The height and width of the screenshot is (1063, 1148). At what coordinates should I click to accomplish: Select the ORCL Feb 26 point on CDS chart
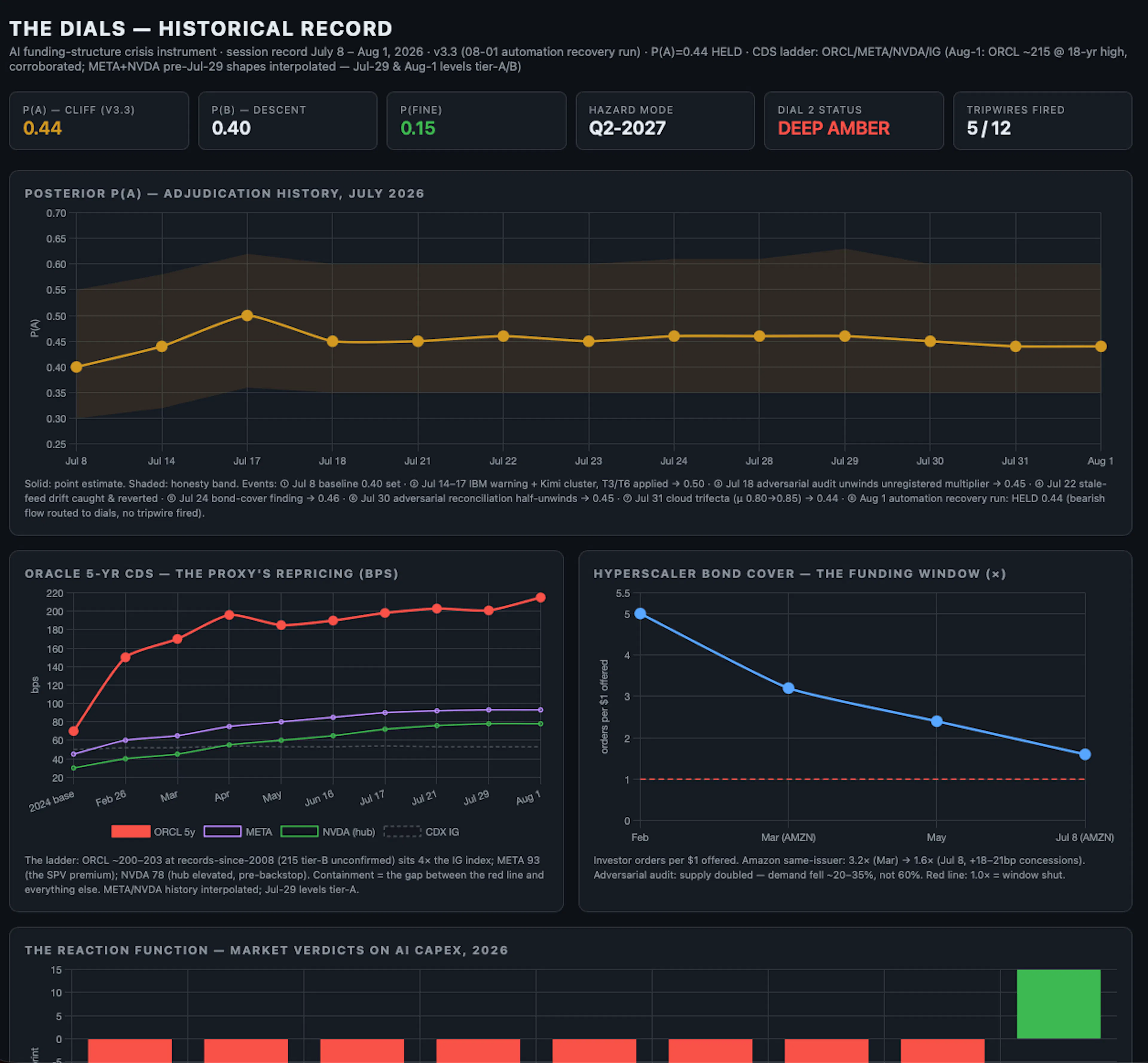click(x=125, y=657)
